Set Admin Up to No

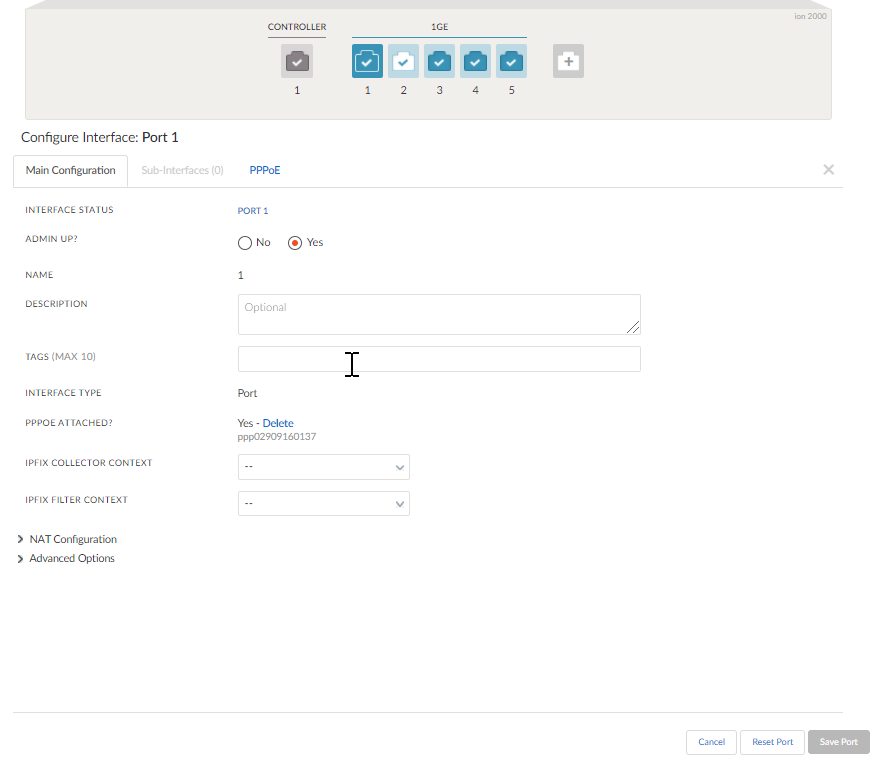[245, 243]
